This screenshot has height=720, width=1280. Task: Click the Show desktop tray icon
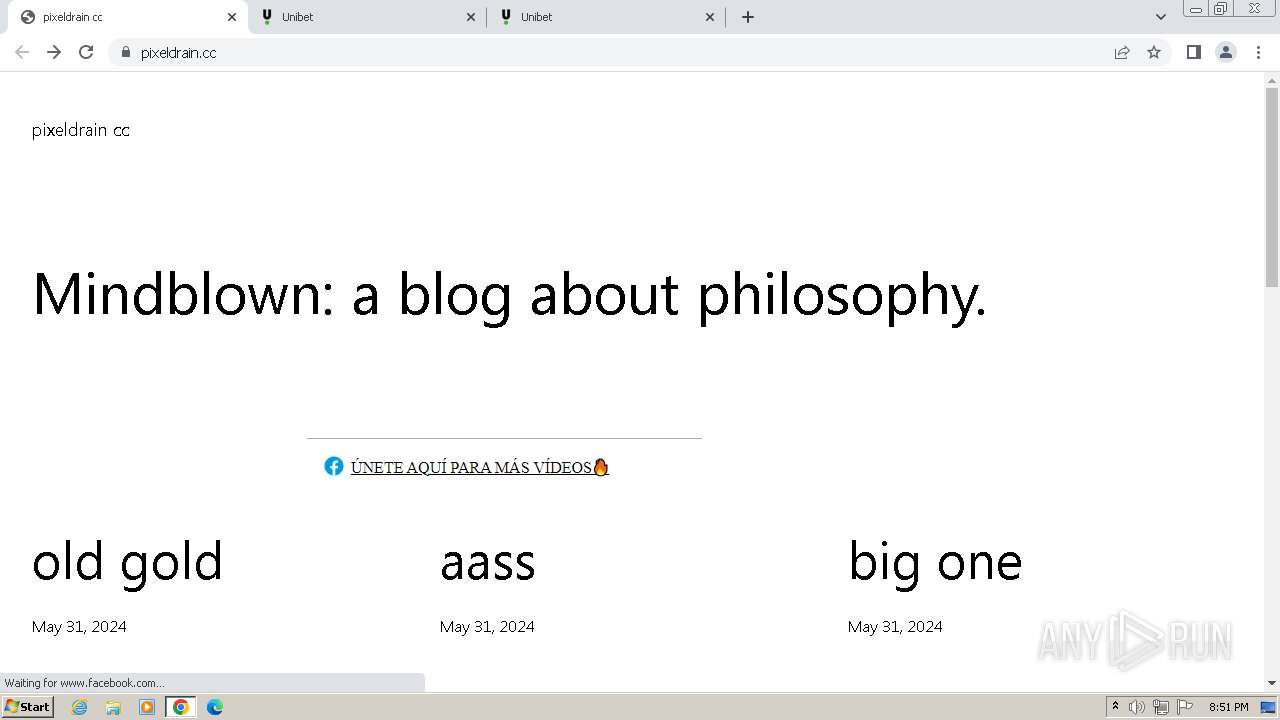point(1269,707)
